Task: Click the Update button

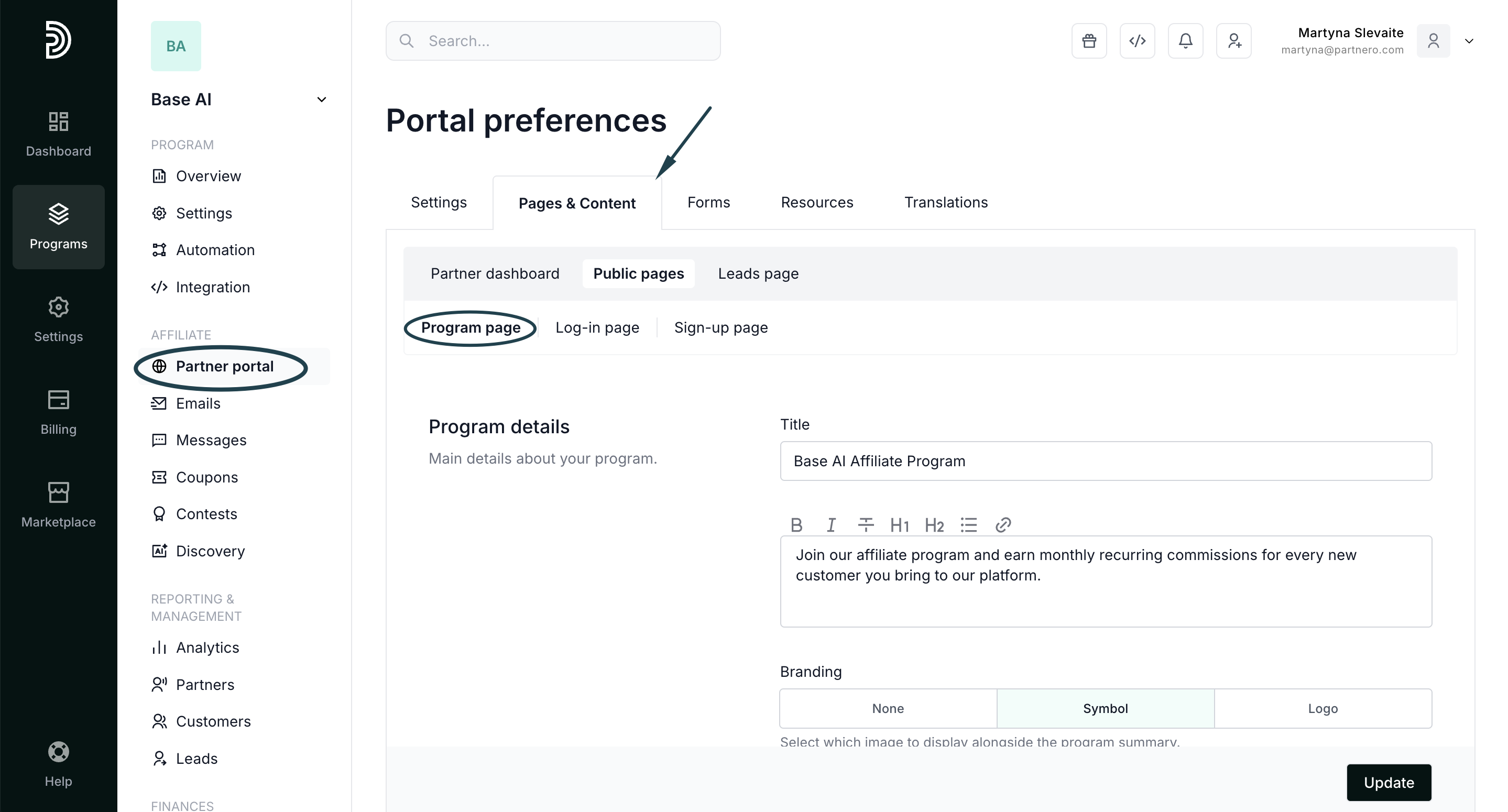Action: coord(1388,783)
